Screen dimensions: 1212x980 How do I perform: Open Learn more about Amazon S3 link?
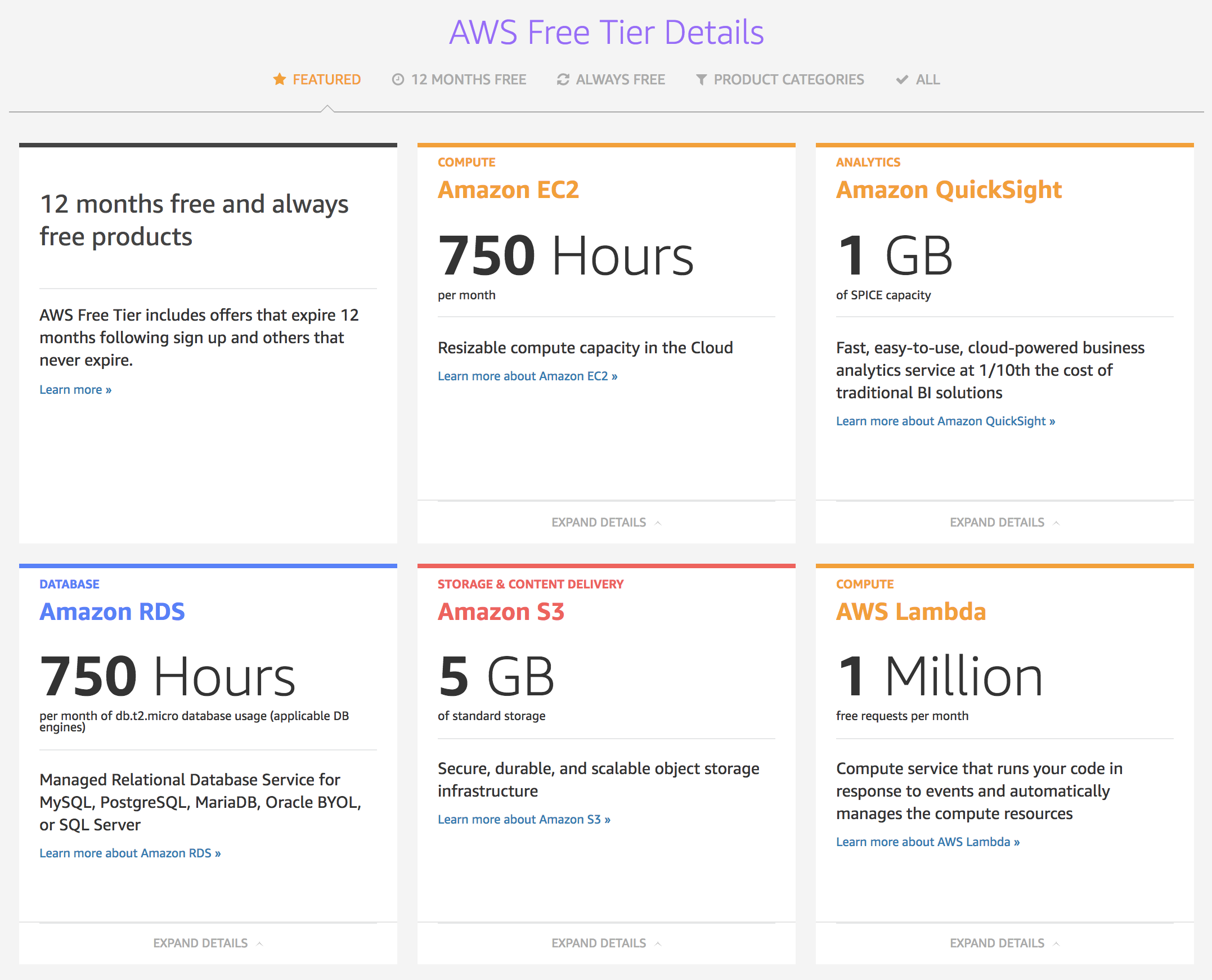coord(524,819)
